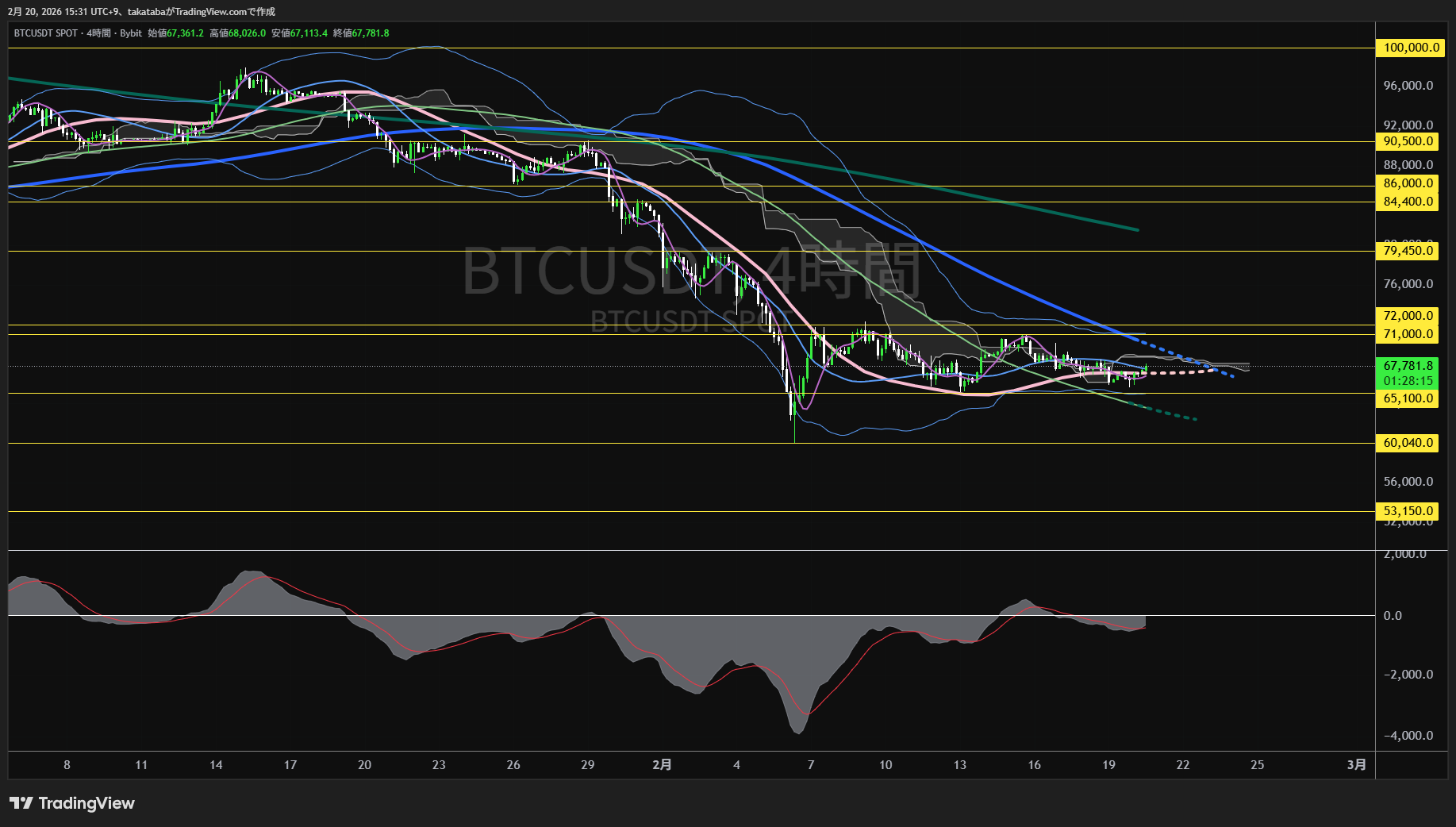The width and height of the screenshot is (1456, 827).
Task: Click the TradingView logo at the bottom
Action: point(72,803)
